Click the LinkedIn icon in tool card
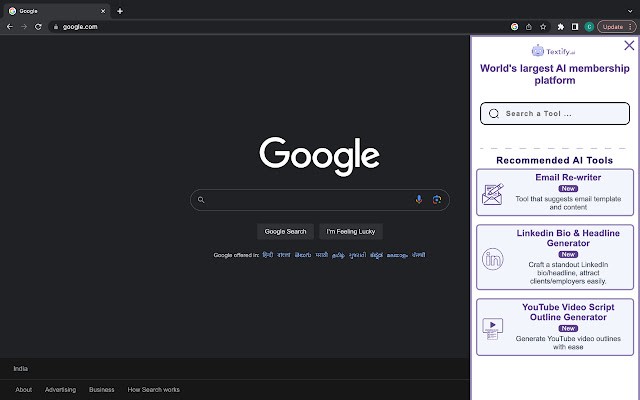This screenshot has height=400, width=640. (493, 259)
